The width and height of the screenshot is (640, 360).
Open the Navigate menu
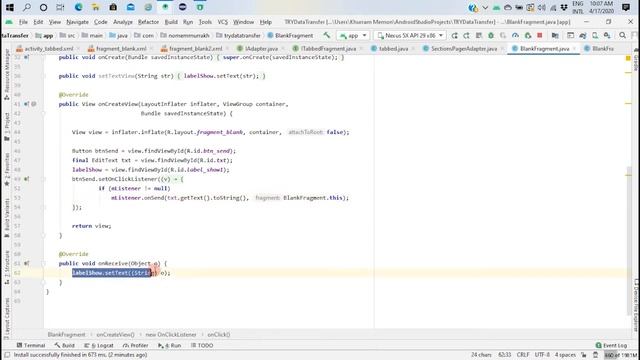click(x=77, y=22)
